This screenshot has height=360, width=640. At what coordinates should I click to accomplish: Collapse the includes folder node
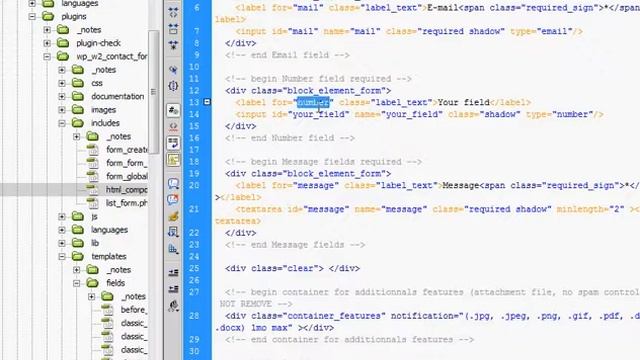pos(62,123)
